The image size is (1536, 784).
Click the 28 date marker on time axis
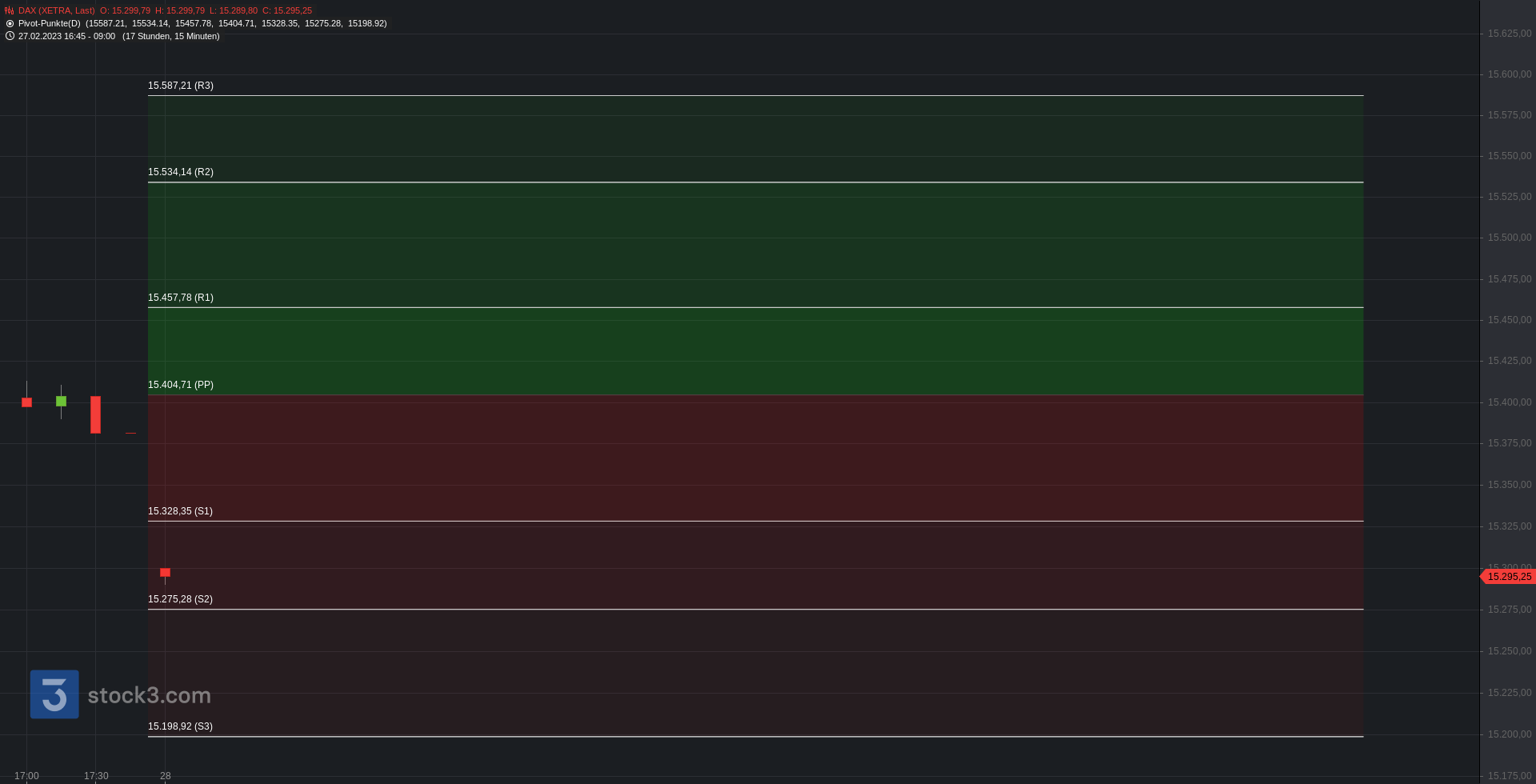click(x=166, y=776)
